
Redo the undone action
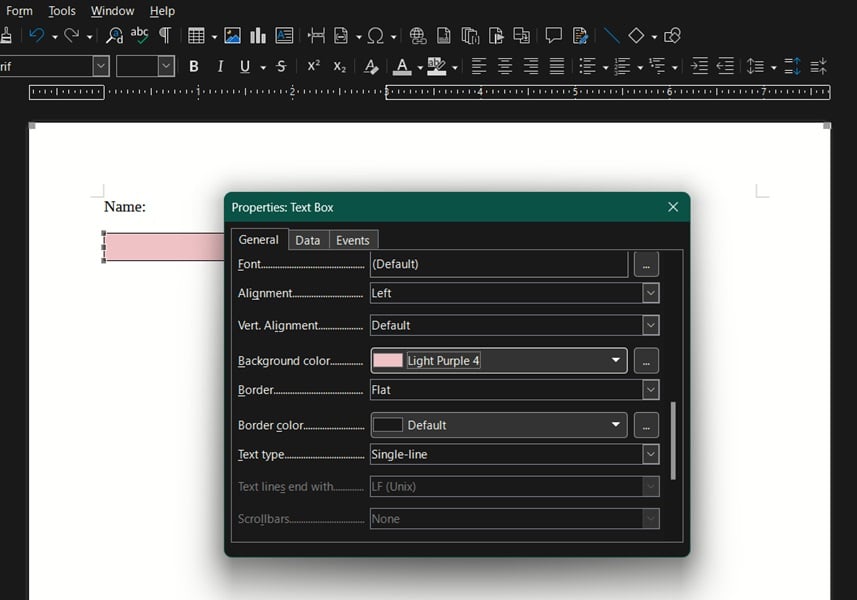tap(72, 36)
